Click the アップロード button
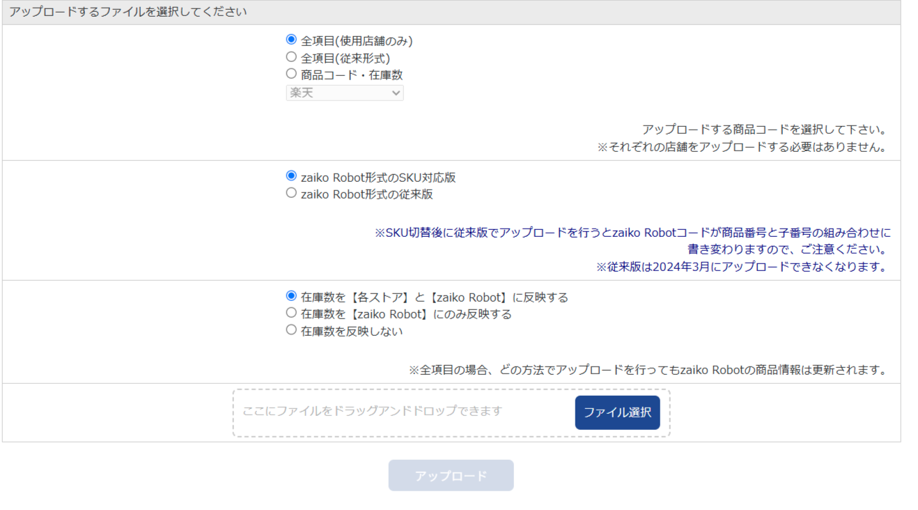Image resolution: width=918 pixels, height=510 pixels. click(451, 476)
